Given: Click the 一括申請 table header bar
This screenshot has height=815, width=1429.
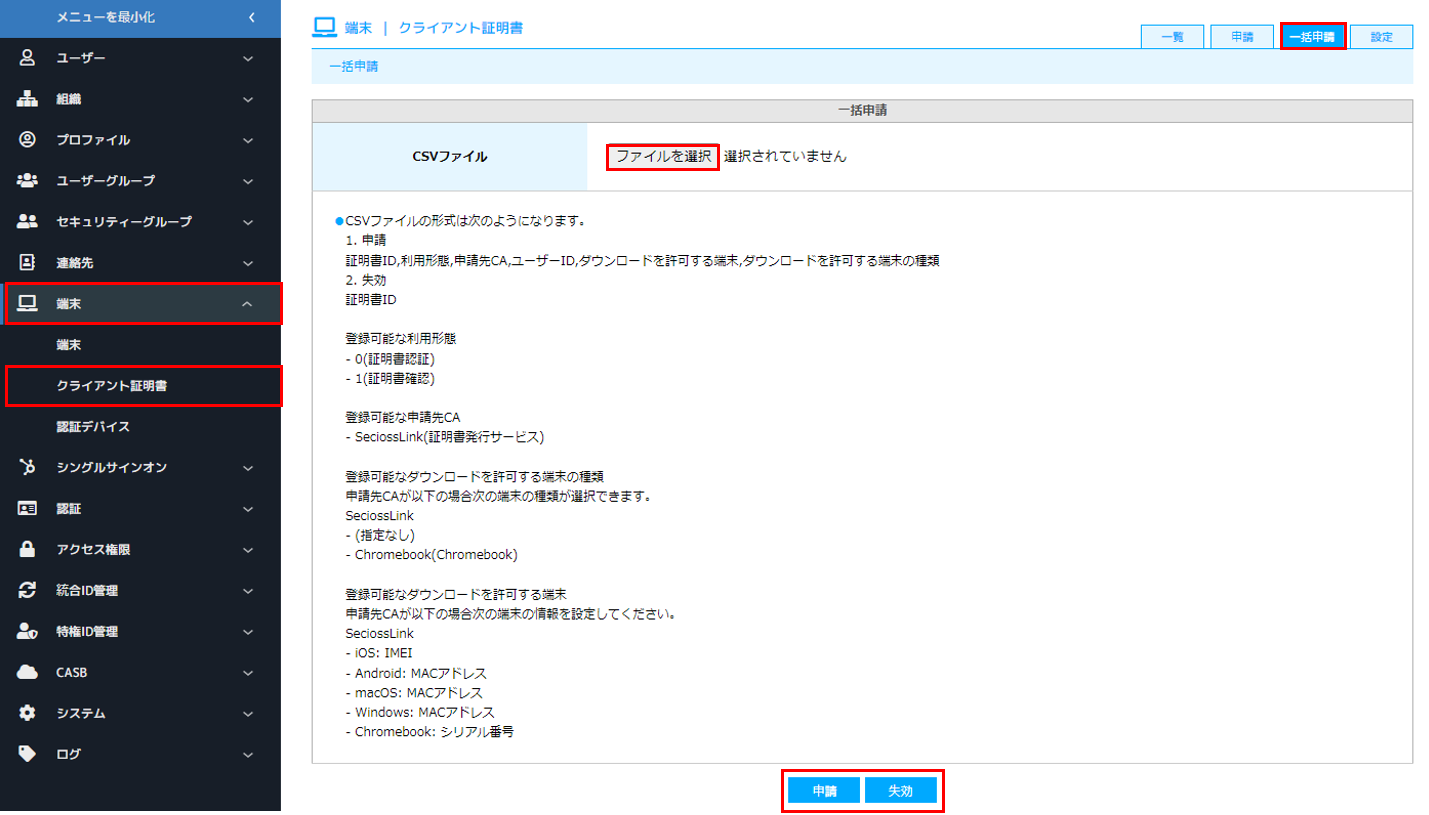Looking at the screenshot, I should pyautogui.click(x=862, y=111).
